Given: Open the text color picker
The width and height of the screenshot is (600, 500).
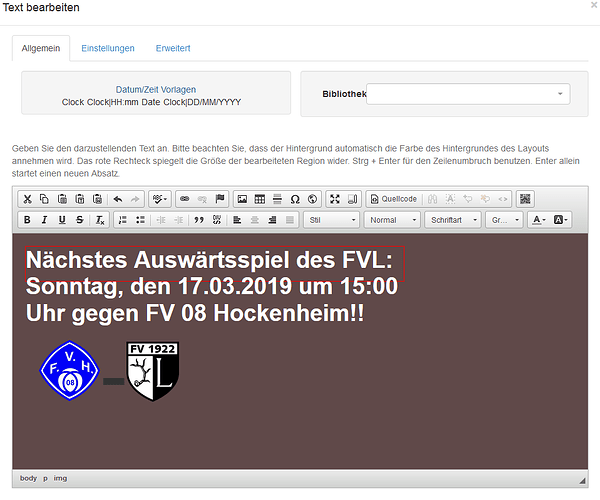Looking at the screenshot, I should [539, 220].
